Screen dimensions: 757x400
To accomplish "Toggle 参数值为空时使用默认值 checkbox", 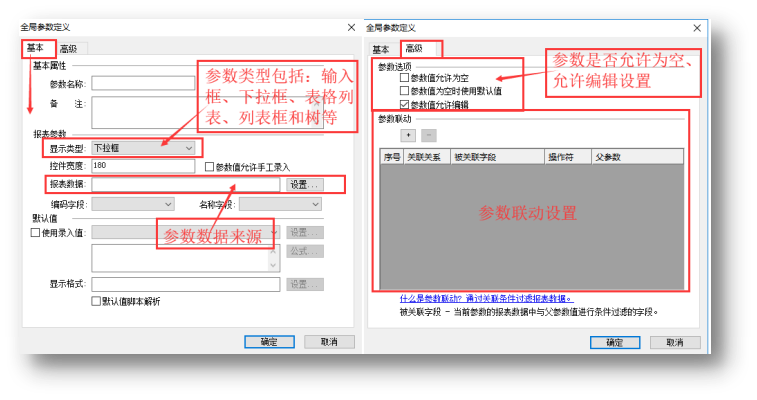I will [404, 91].
